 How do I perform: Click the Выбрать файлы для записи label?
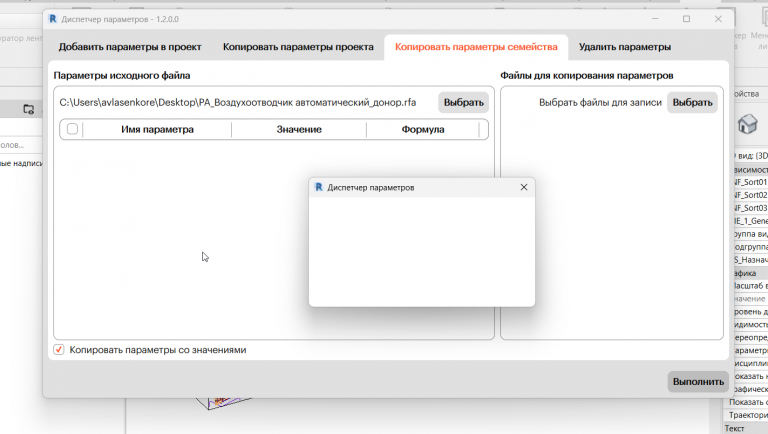point(600,102)
